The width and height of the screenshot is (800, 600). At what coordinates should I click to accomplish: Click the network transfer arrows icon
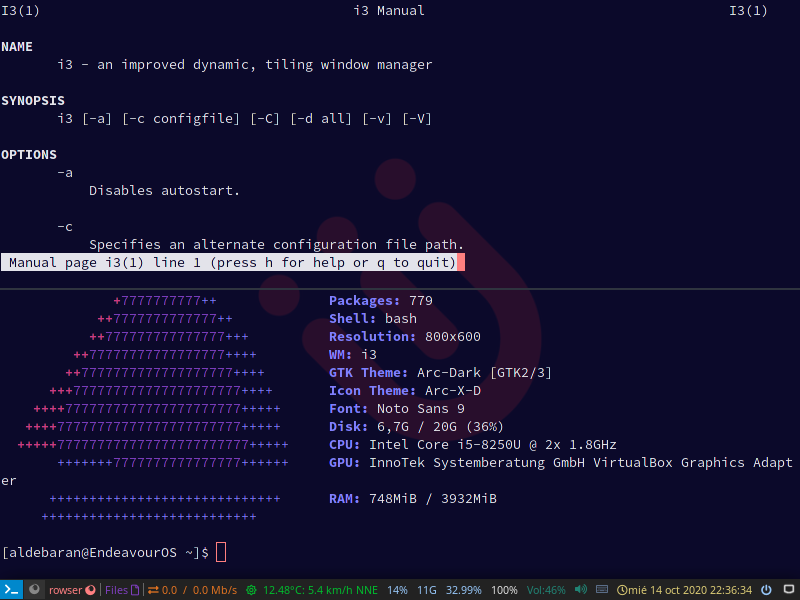point(153,590)
